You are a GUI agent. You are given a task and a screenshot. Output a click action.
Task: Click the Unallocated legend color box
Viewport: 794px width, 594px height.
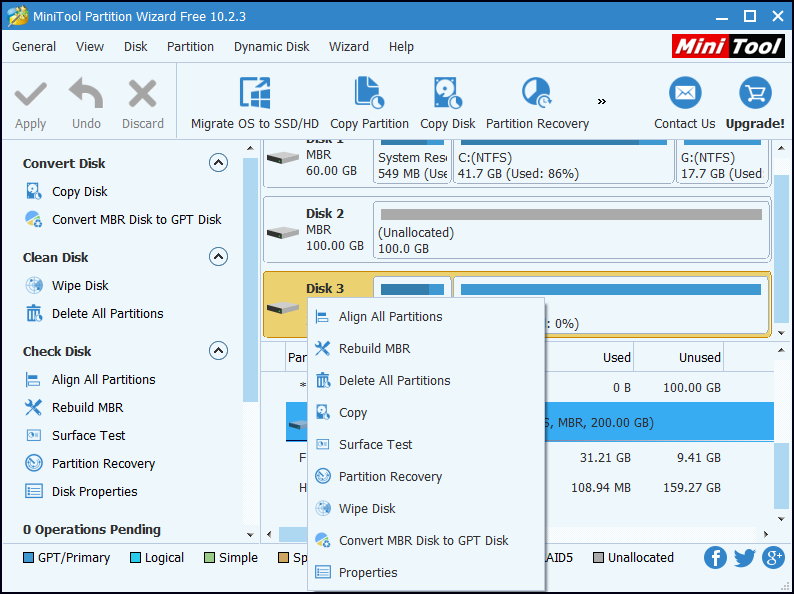pos(599,558)
